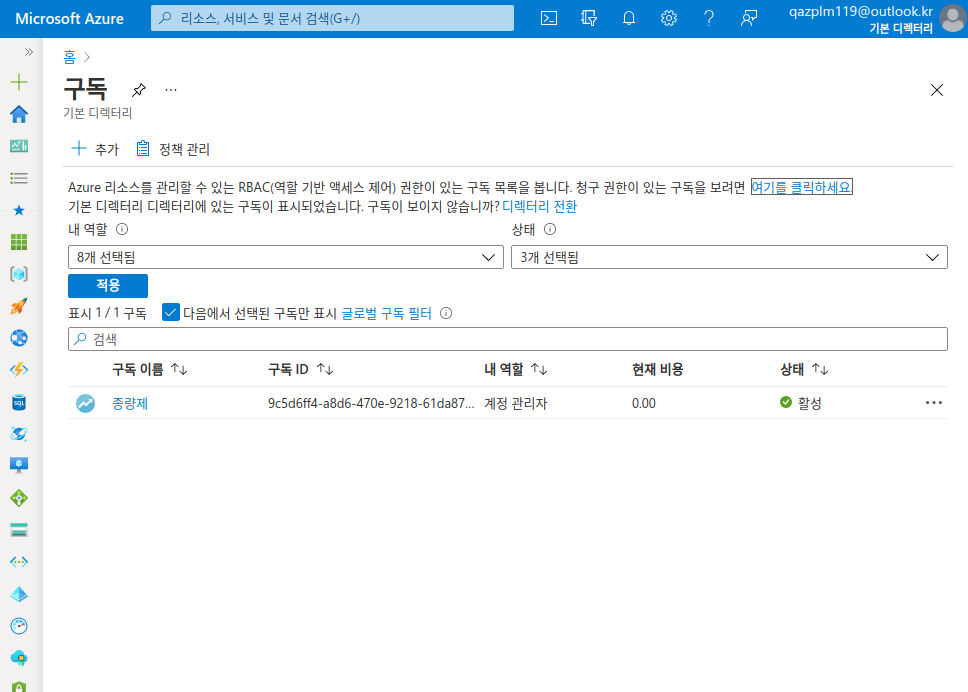Show info for global subscription filter

[446, 313]
